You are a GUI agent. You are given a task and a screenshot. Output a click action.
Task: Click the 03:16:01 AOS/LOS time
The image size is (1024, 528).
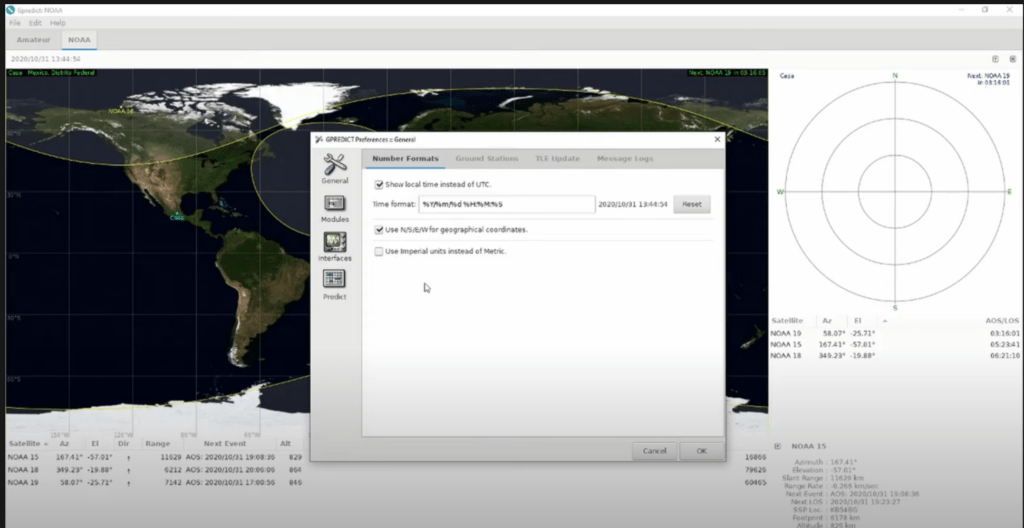(1006, 333)
